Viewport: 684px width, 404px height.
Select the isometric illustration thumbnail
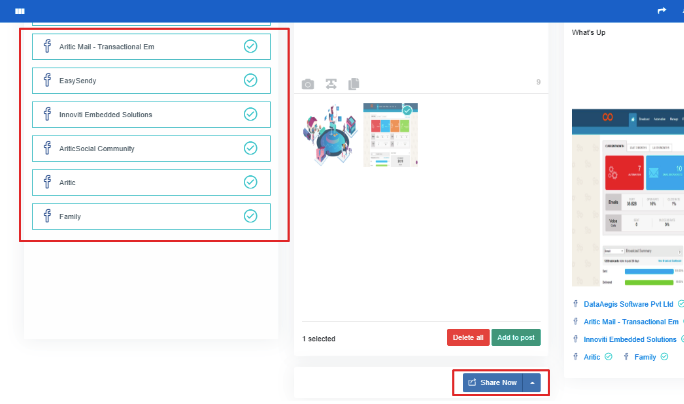point(330,135)
